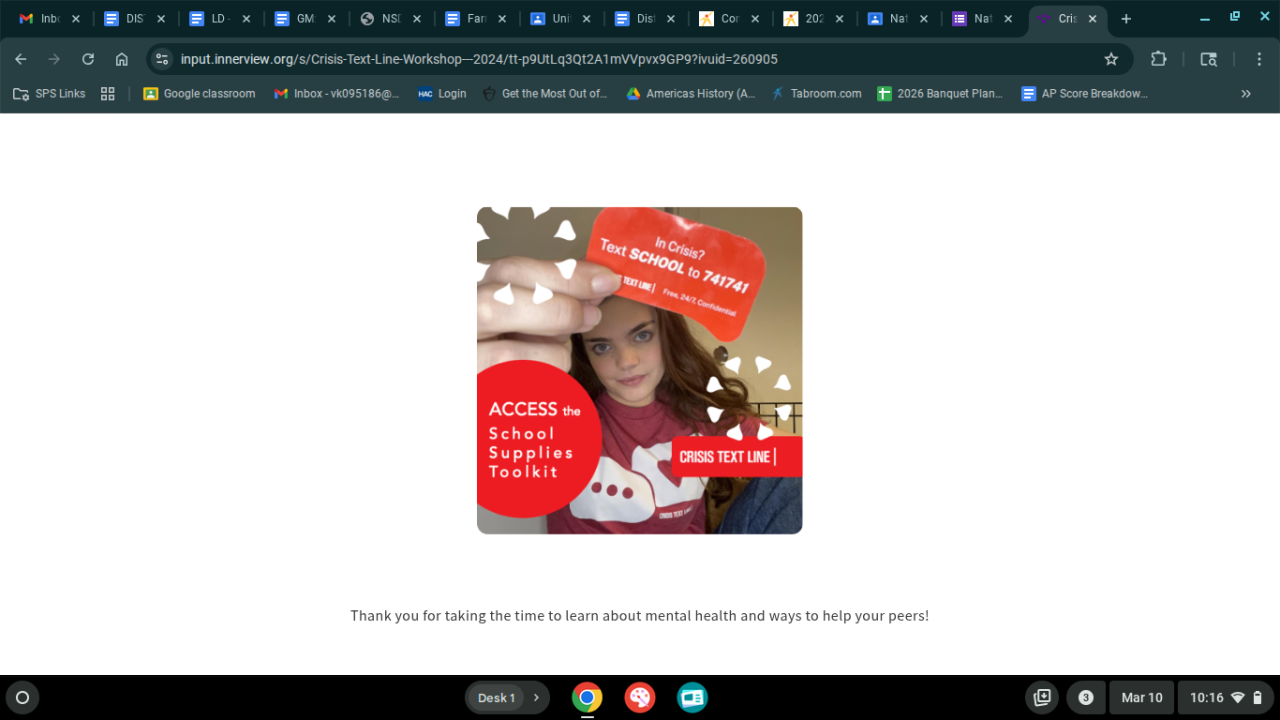Image resolution: width=1280 pixels, height=720 pixels.
Task: Open the status tray showing 10:16
Action: [x=1226, y=698]
